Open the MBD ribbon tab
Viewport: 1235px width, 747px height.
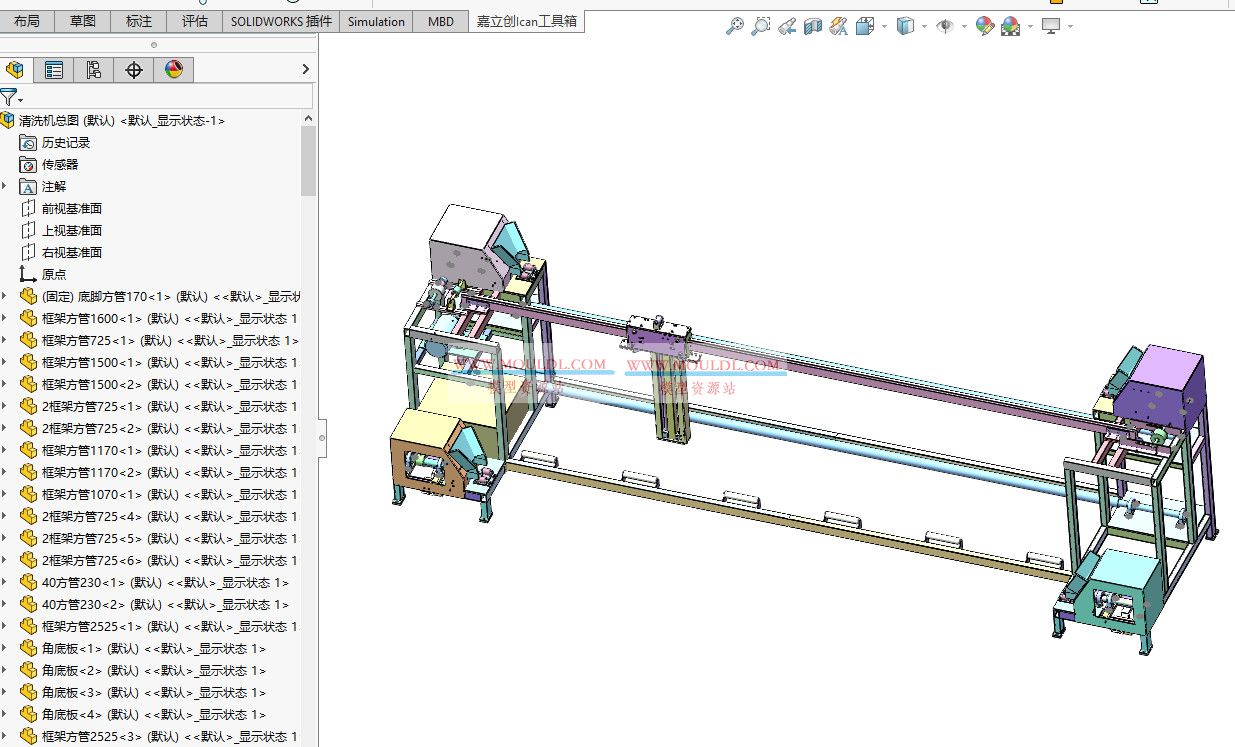pos(440,21)
